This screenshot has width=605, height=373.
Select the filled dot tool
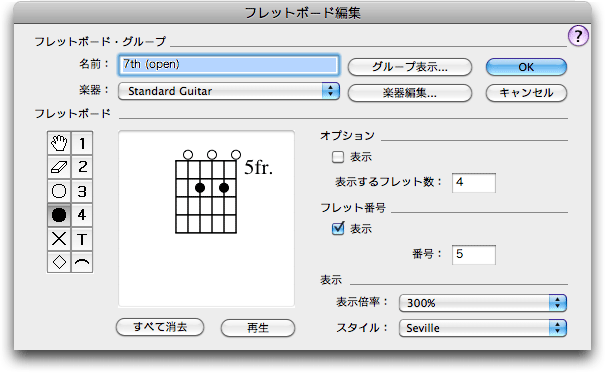point(59,215)
